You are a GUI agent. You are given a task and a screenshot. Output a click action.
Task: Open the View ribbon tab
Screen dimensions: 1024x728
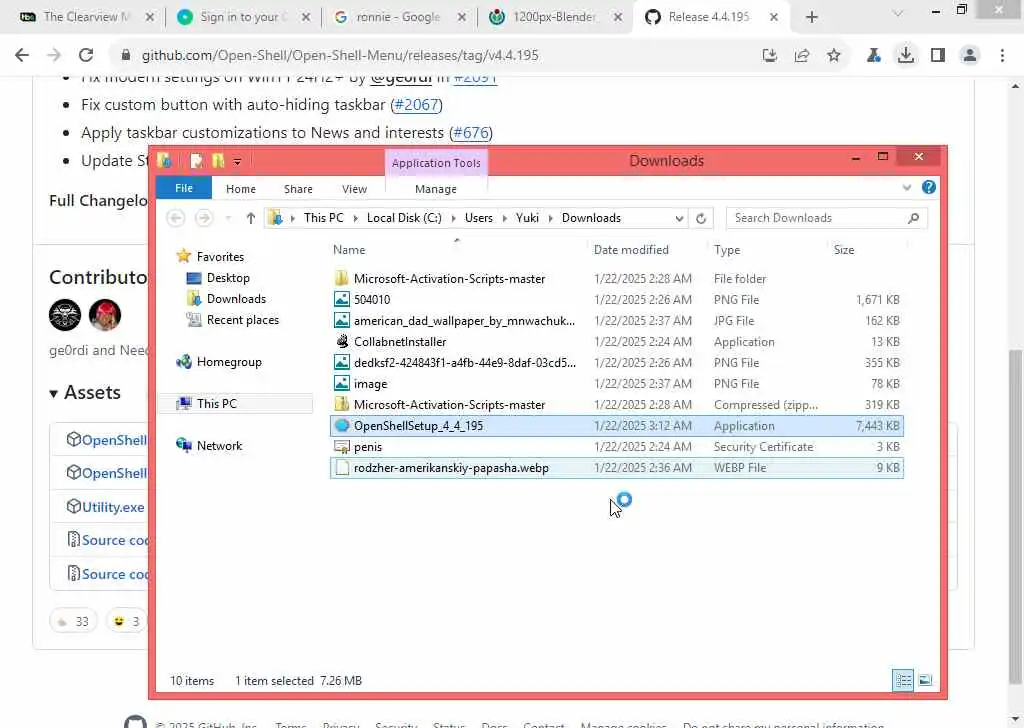[x=354, y=189]
